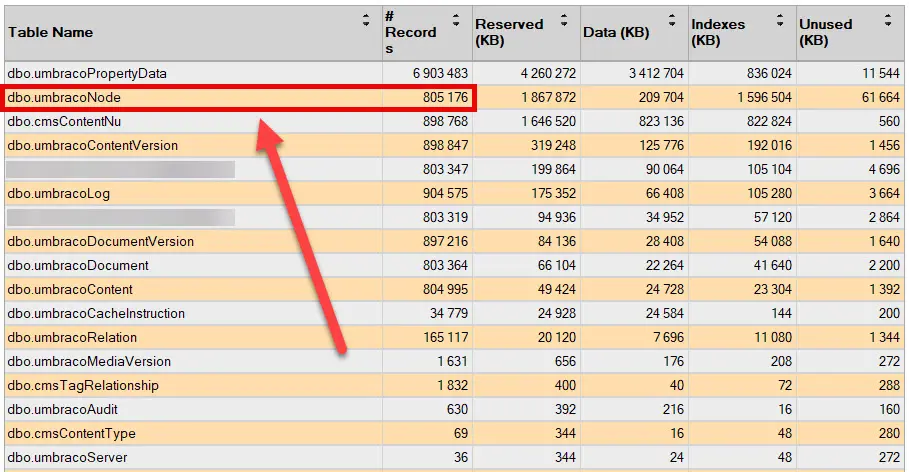This screenshot has width=909, height=472.
Task: Click unused value 61 664
Action: 881,97
